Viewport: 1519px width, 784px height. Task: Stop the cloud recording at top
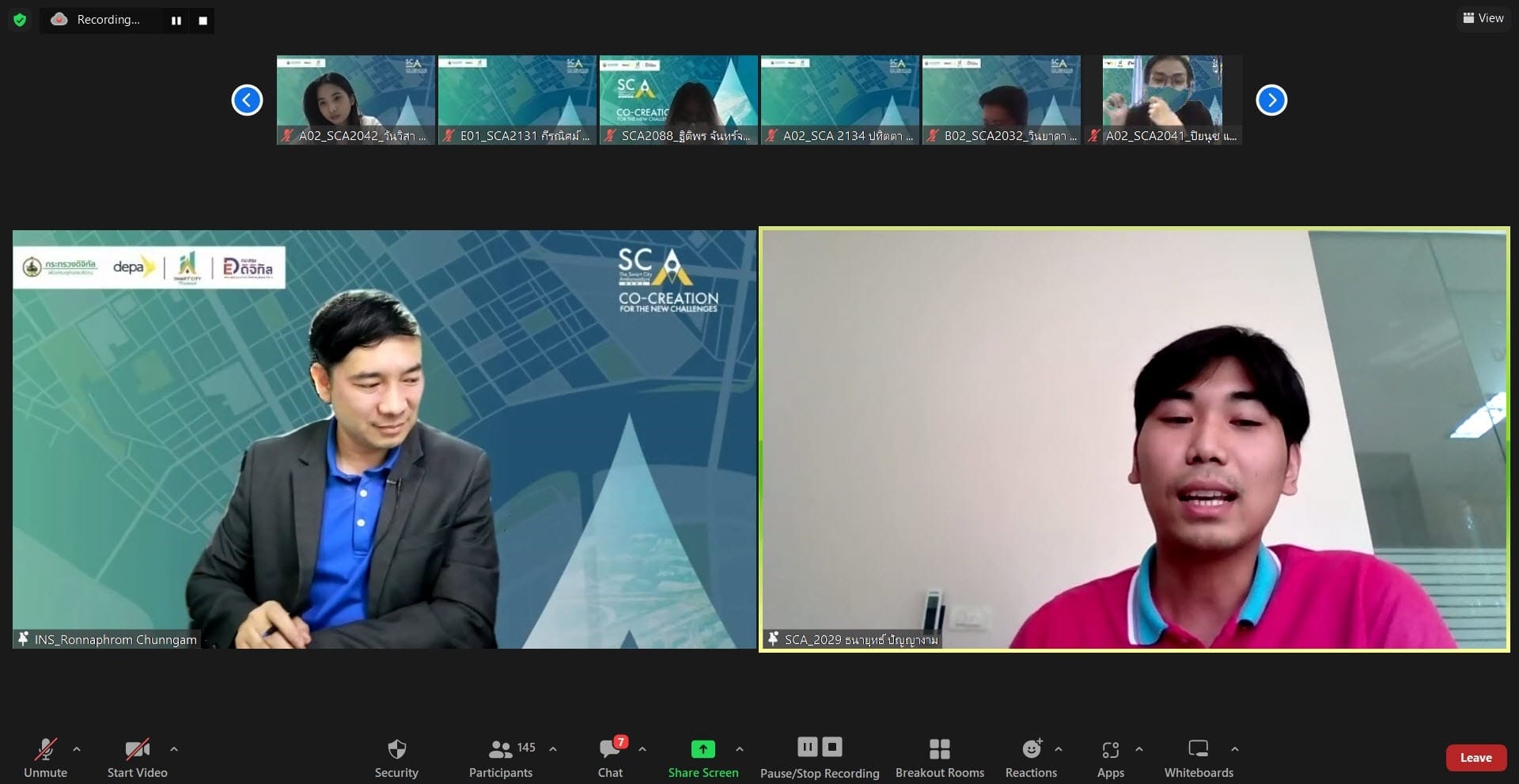[203, 21]
